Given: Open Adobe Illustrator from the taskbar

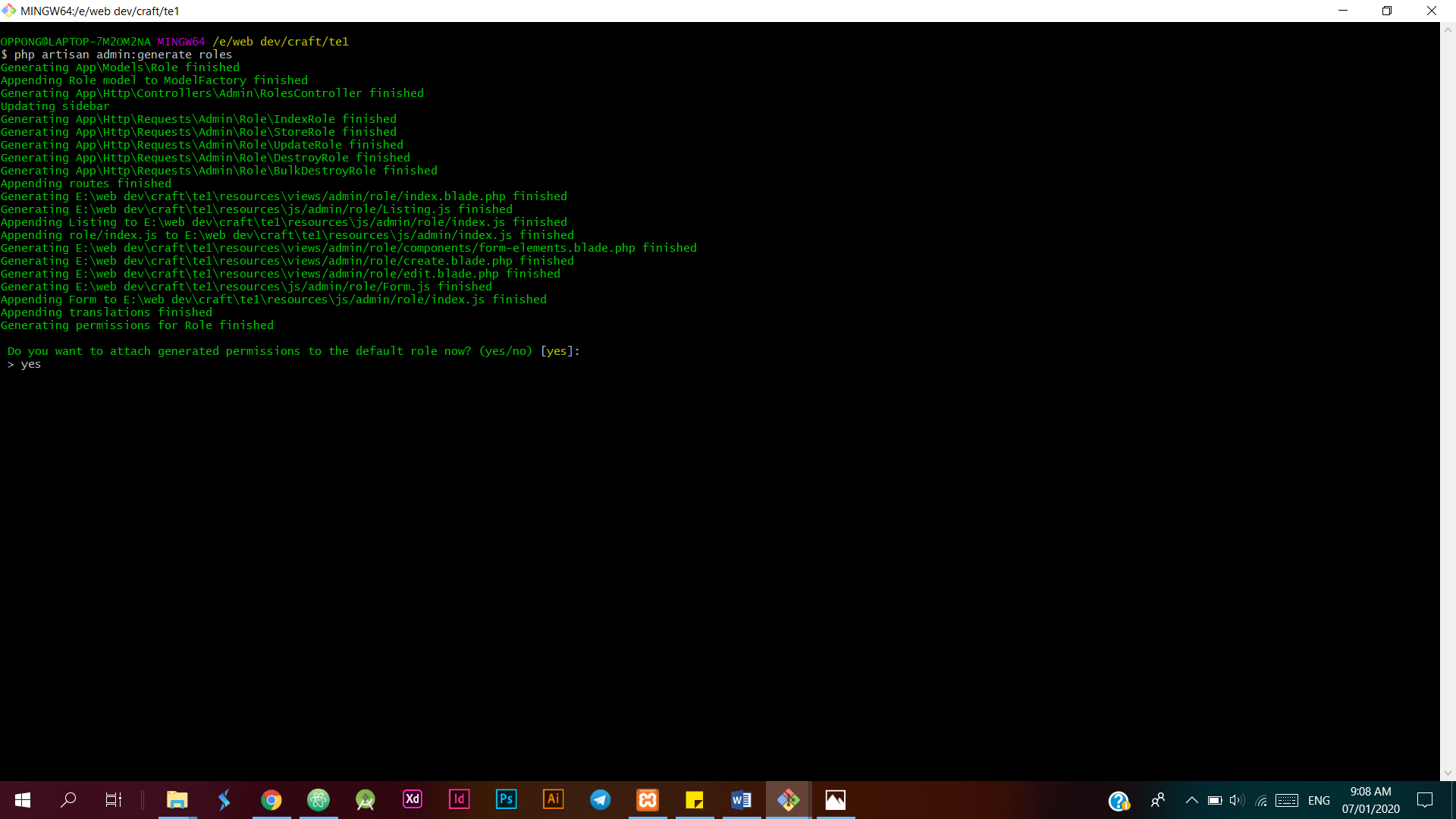Looking at the screenshot, I should click(x=553, y=799).
